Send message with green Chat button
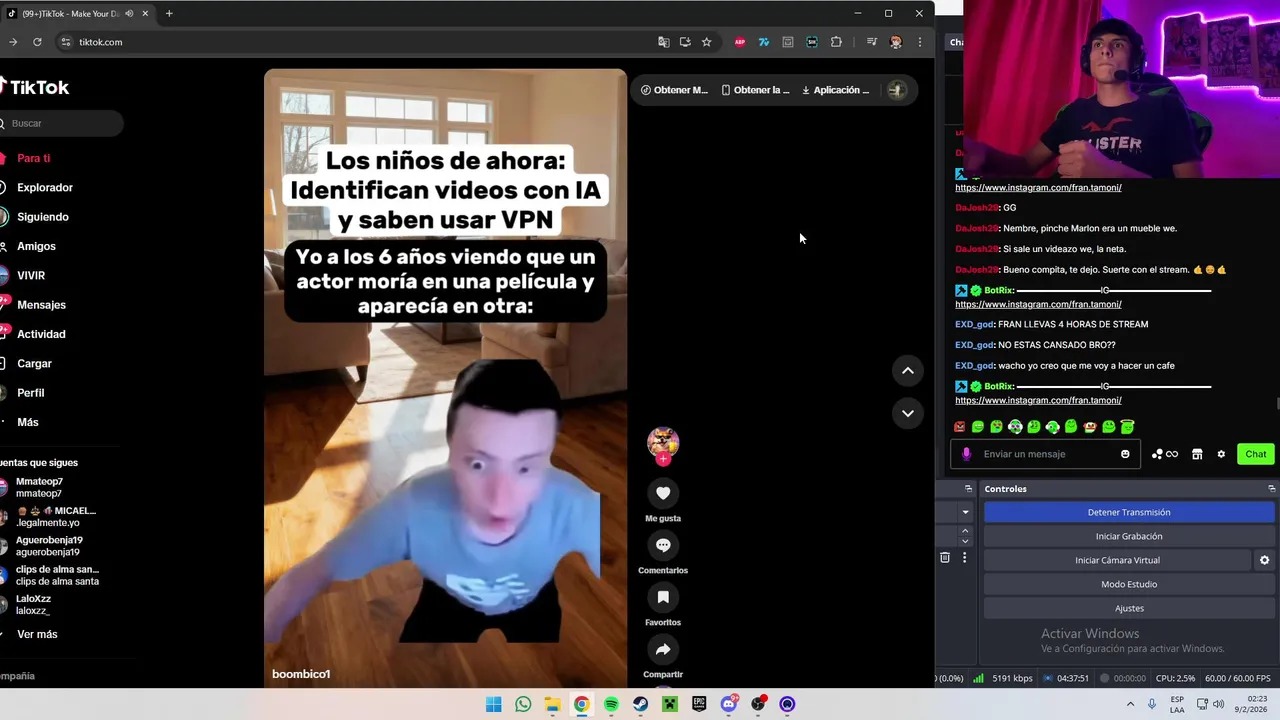Viewport: 1280px width, 720px height. click(x=1256, y=454)
